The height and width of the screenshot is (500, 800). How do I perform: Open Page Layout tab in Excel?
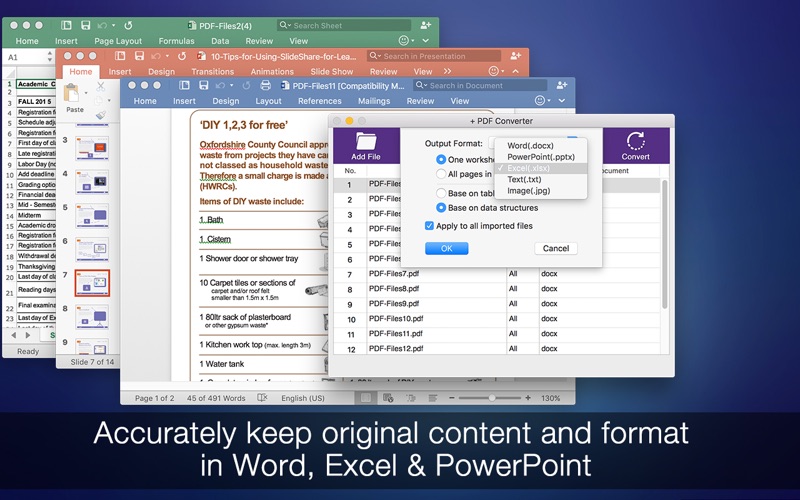(118, 41)
